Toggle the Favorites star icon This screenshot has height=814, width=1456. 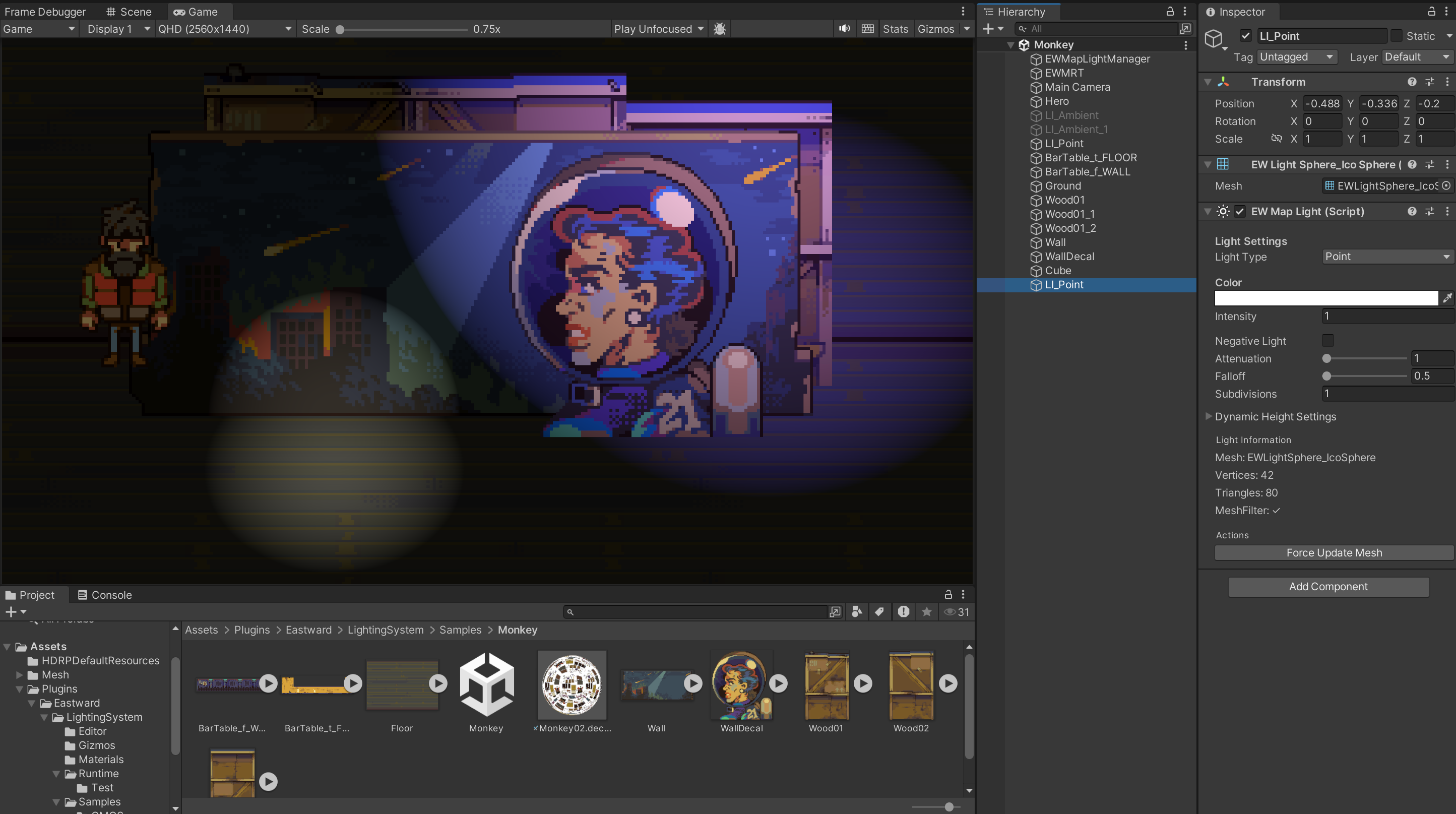pyautogui.click(x=926, y=611)
